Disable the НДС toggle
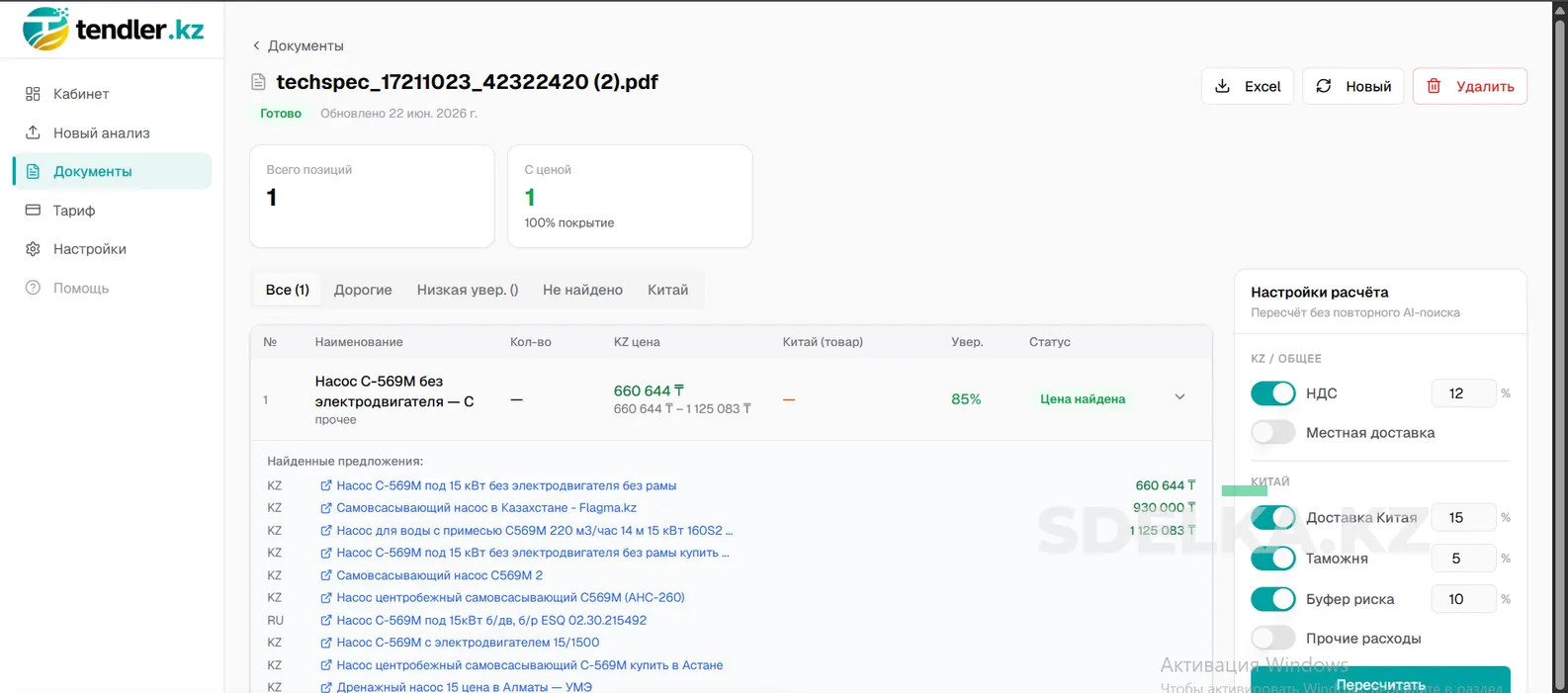The height and width of the screenshot is (693, 1568). [1272, 393]
